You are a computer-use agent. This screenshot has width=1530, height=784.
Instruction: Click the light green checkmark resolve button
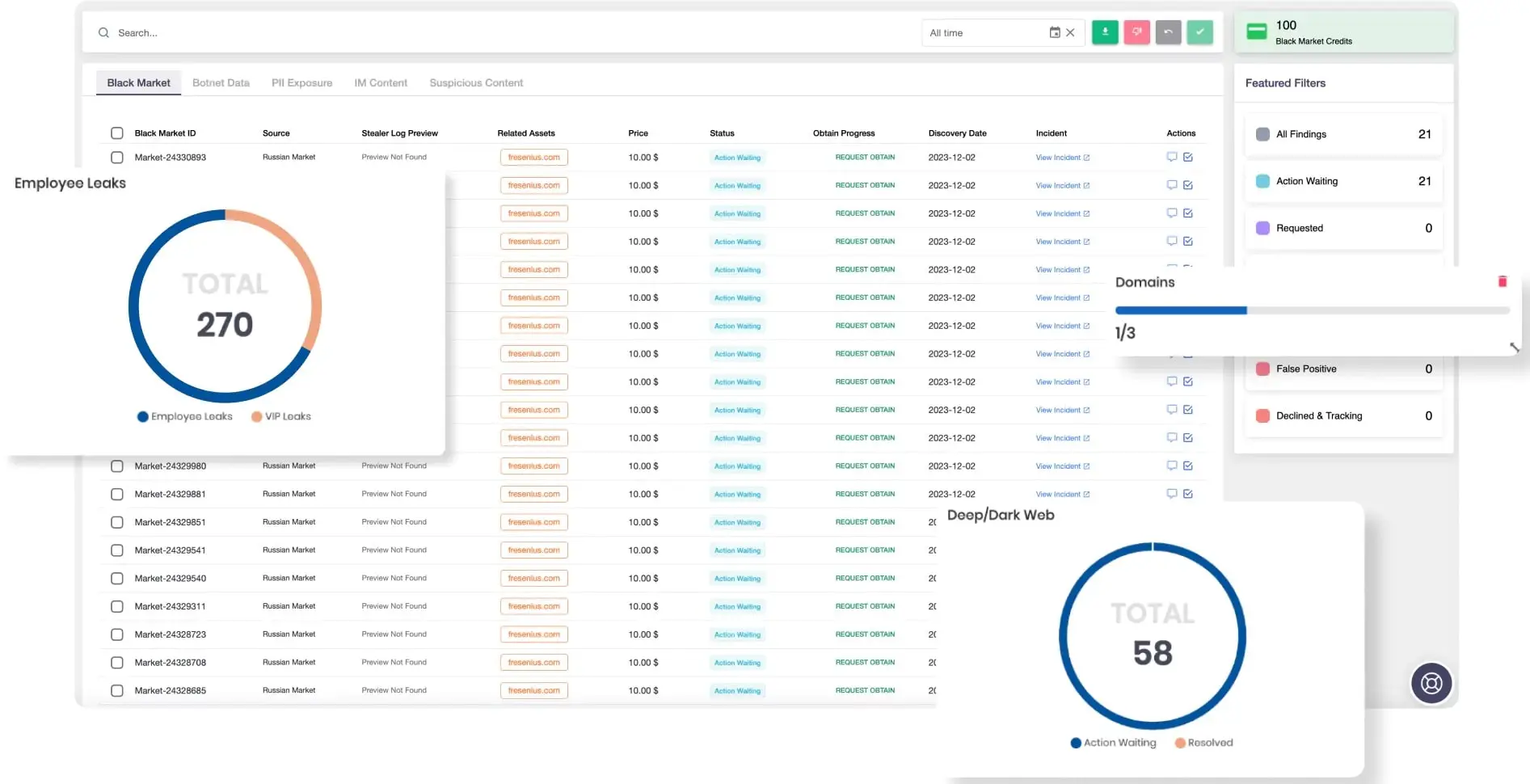tap(1199, 32)
